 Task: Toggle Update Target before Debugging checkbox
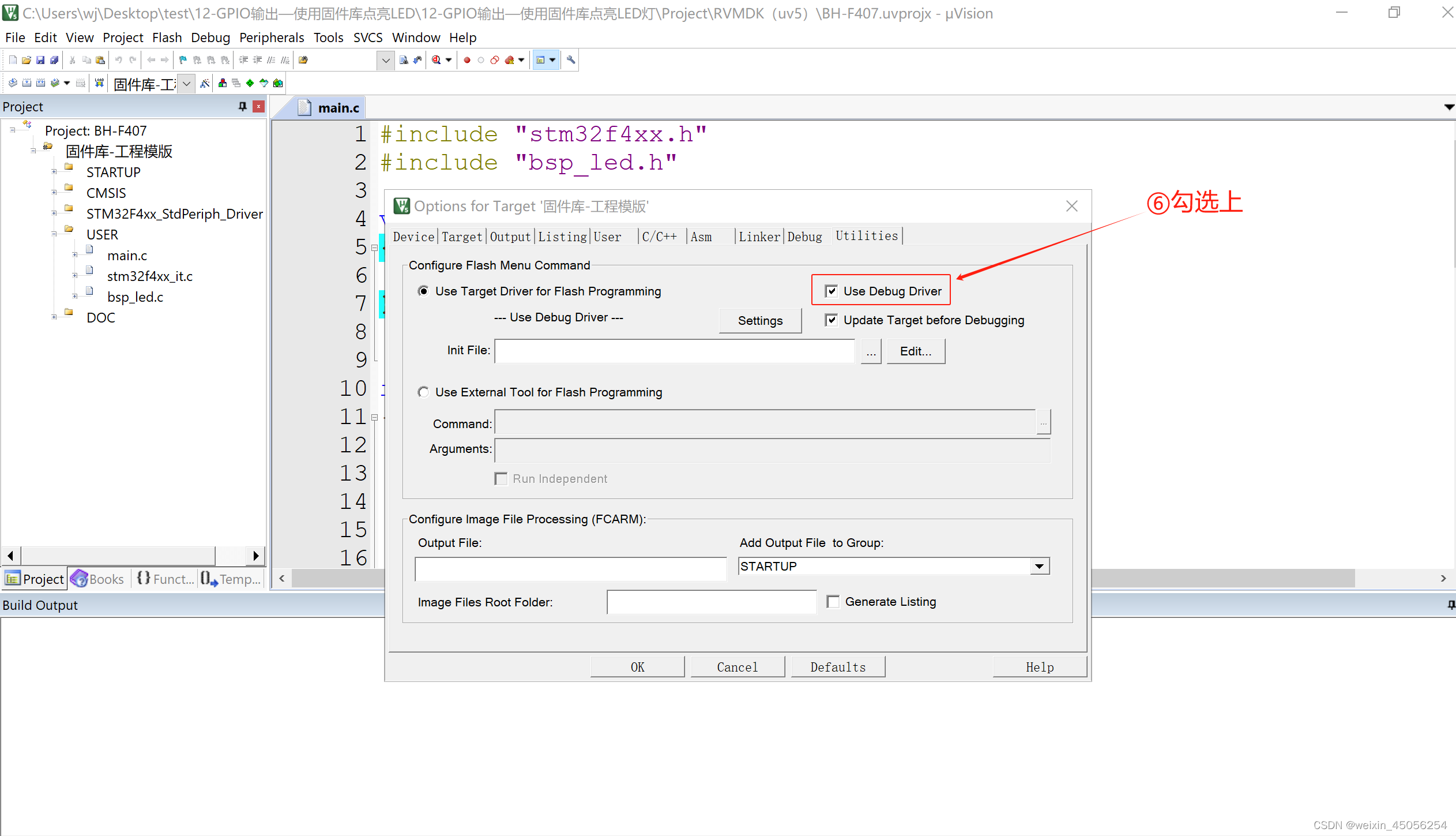pos(831,320)
